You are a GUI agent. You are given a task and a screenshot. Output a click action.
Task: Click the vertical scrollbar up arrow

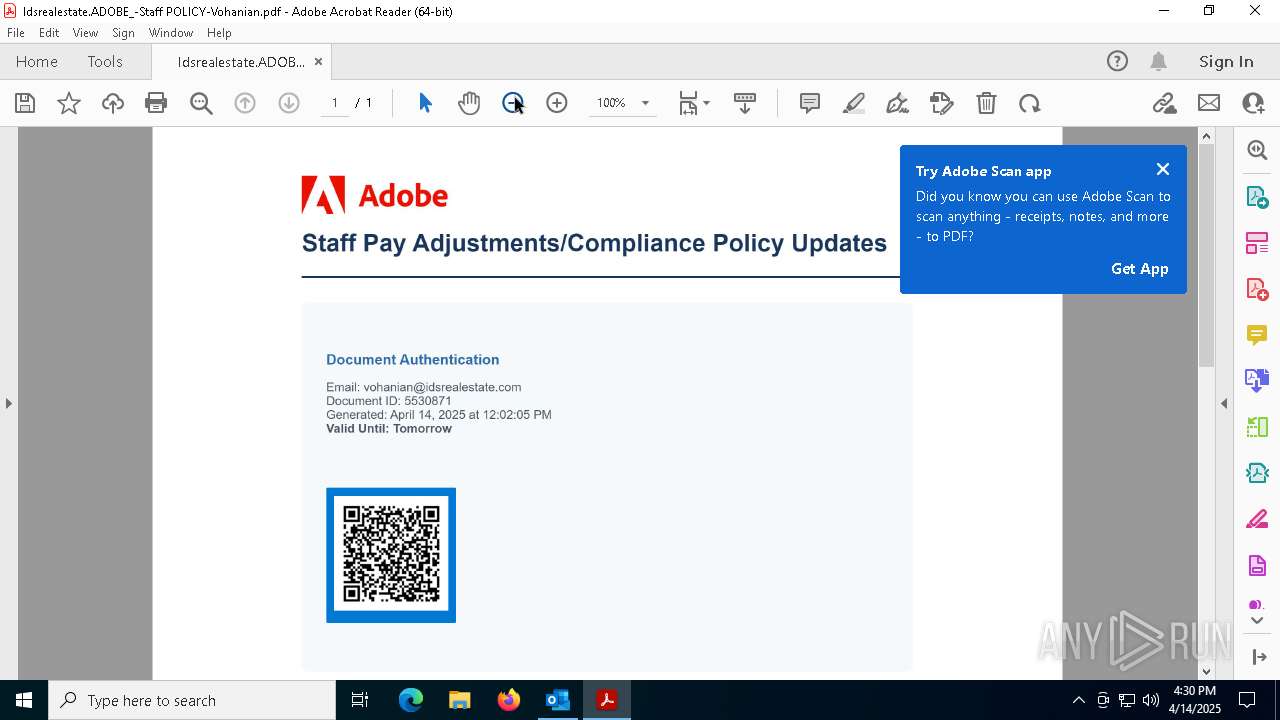pyautogui.click(x=1206, y=136)
